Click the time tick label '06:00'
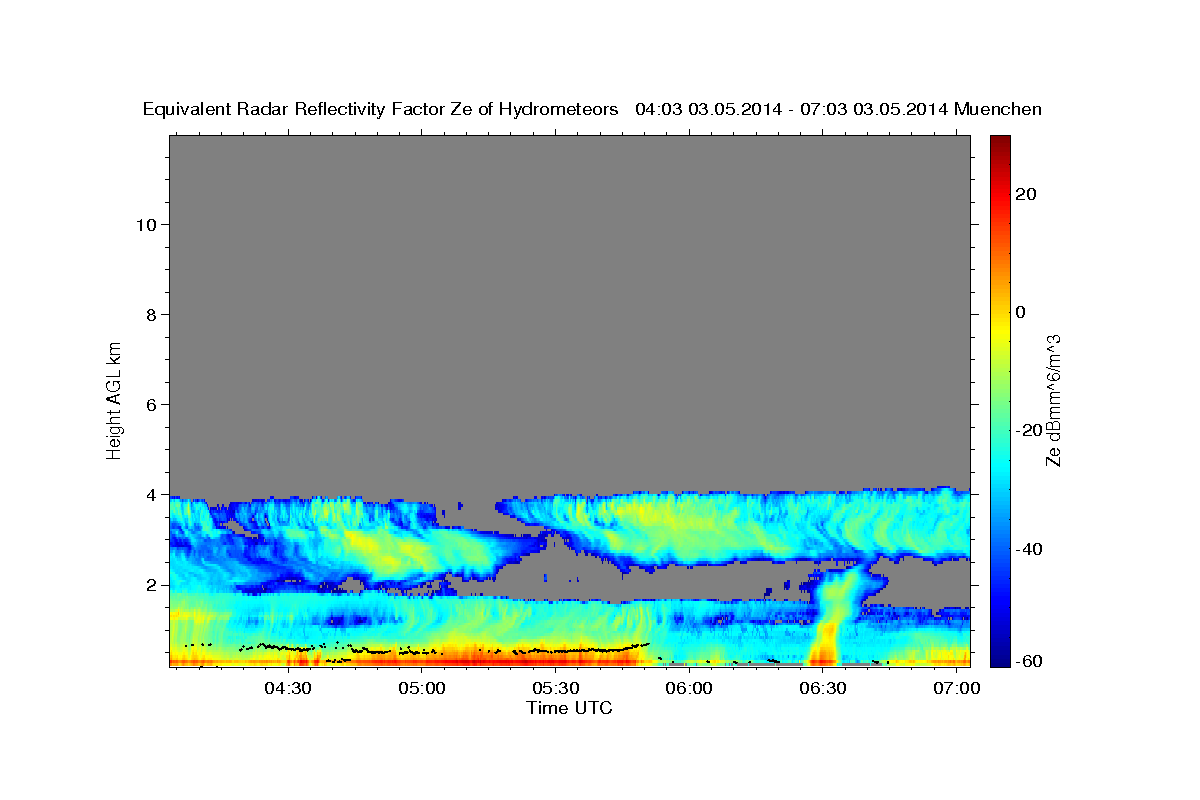 pyautogui.click(x=689, y=689)
